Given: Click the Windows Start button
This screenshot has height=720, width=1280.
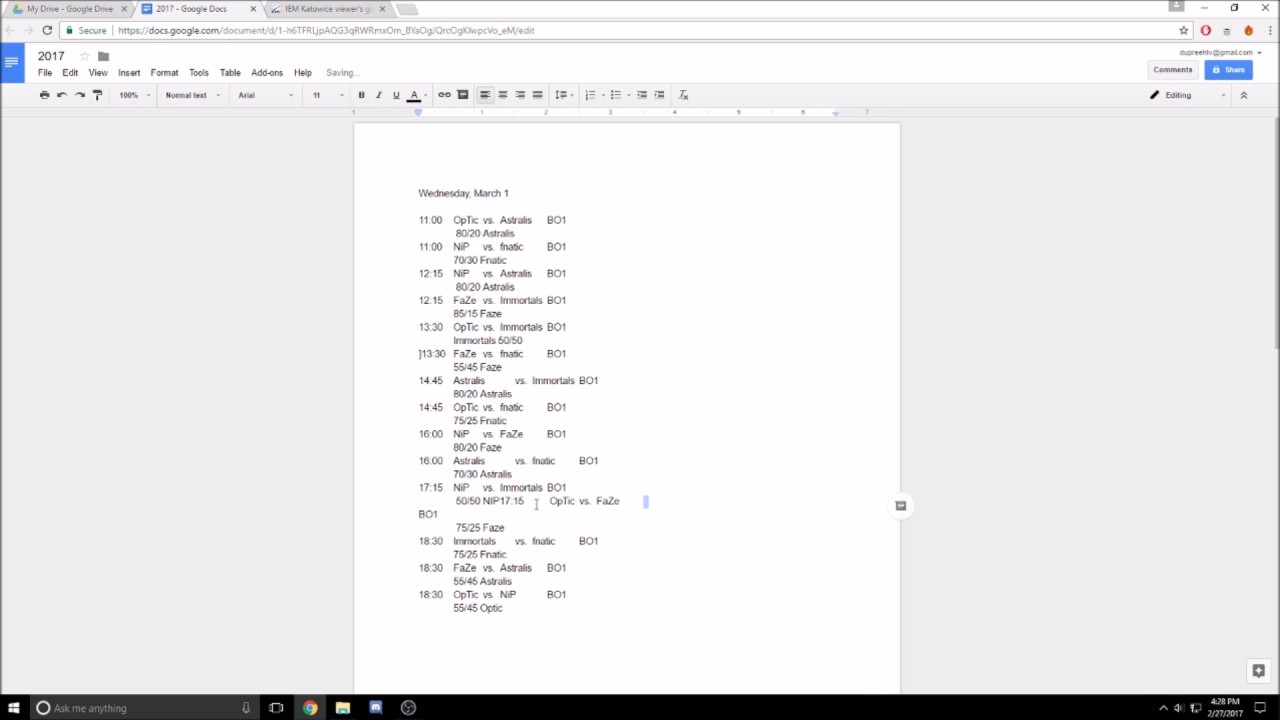Looking at the screenshot, I should (14, 708).
